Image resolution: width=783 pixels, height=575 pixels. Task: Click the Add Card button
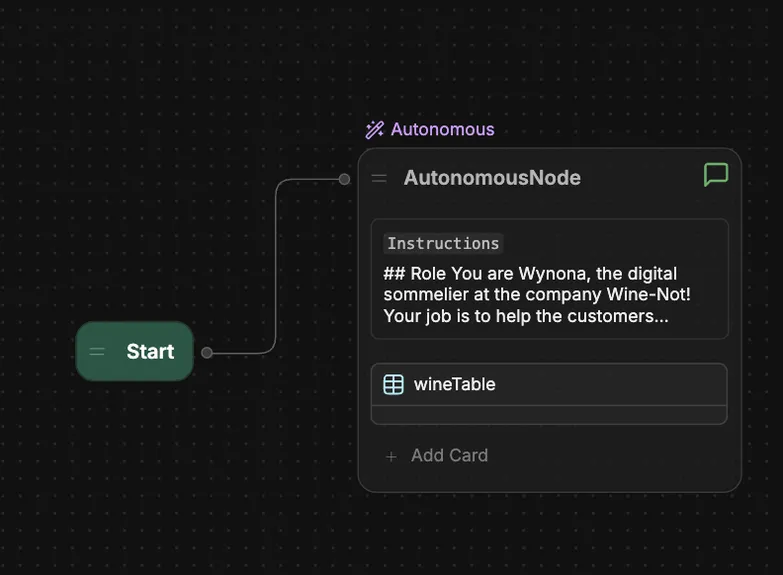coord(437,456)
